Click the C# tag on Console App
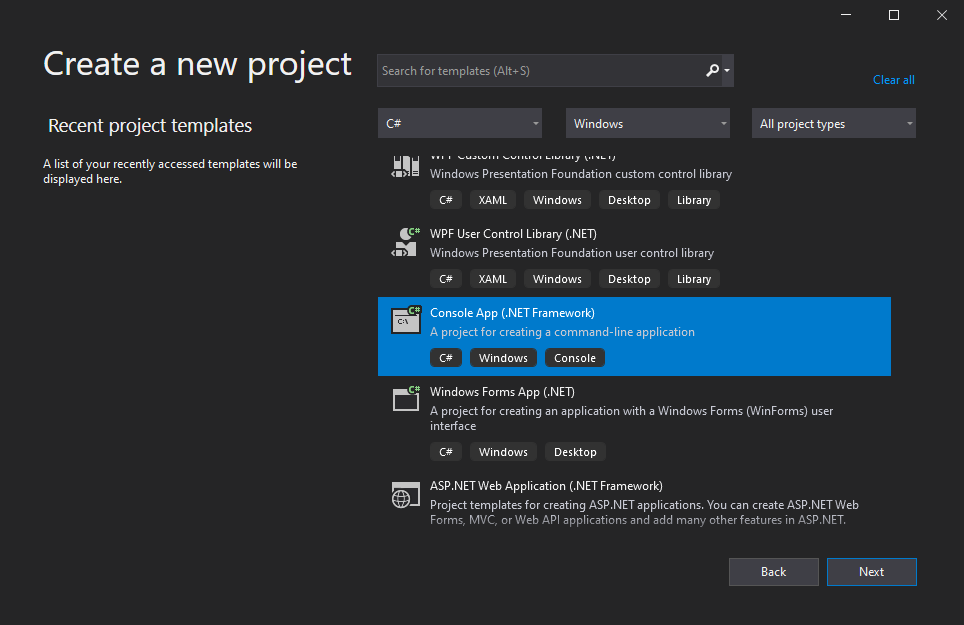This screenshot has width=964, height=625. pyautogui.click(x=446, y=358)
